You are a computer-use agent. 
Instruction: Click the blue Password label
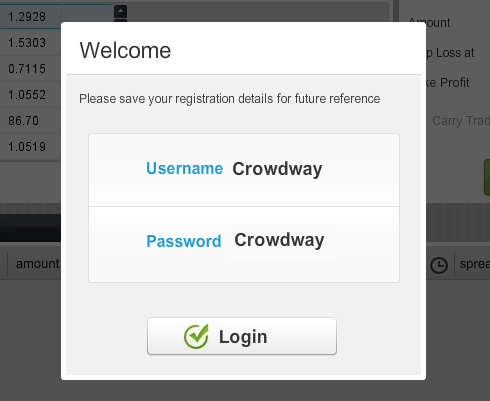click(184, 241)
